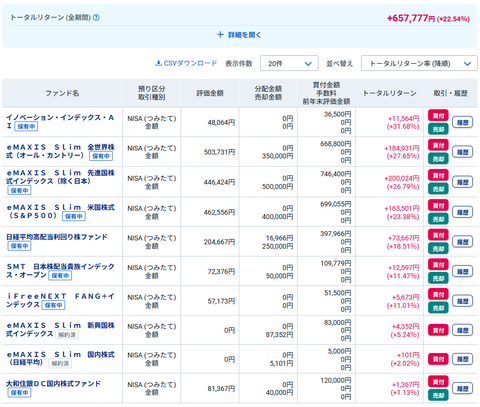Viewport: 480px width, 407px height.
Task: Open the 並べ替え トータルリターン率 dropdown
Action: pos(419,63)
